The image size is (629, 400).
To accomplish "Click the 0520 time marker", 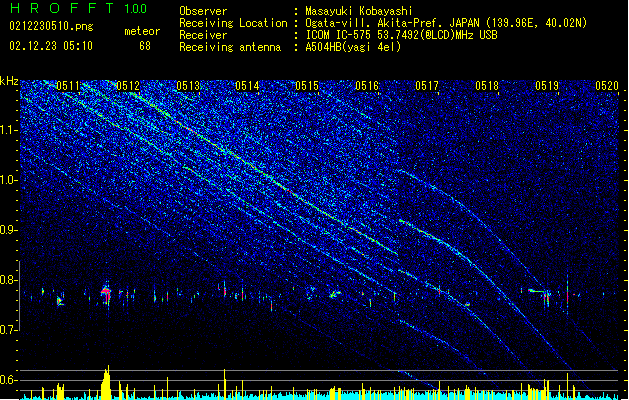I will coord(607,86).
